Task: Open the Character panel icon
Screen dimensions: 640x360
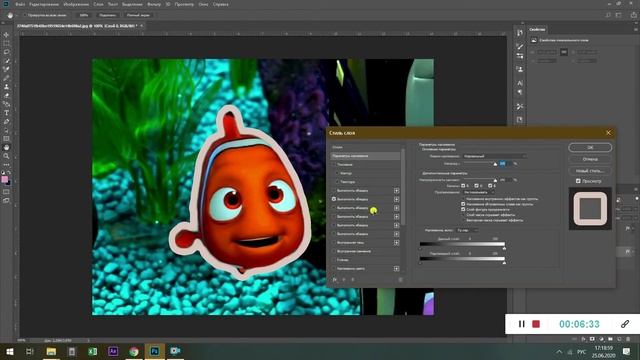Action: point(520,83)
